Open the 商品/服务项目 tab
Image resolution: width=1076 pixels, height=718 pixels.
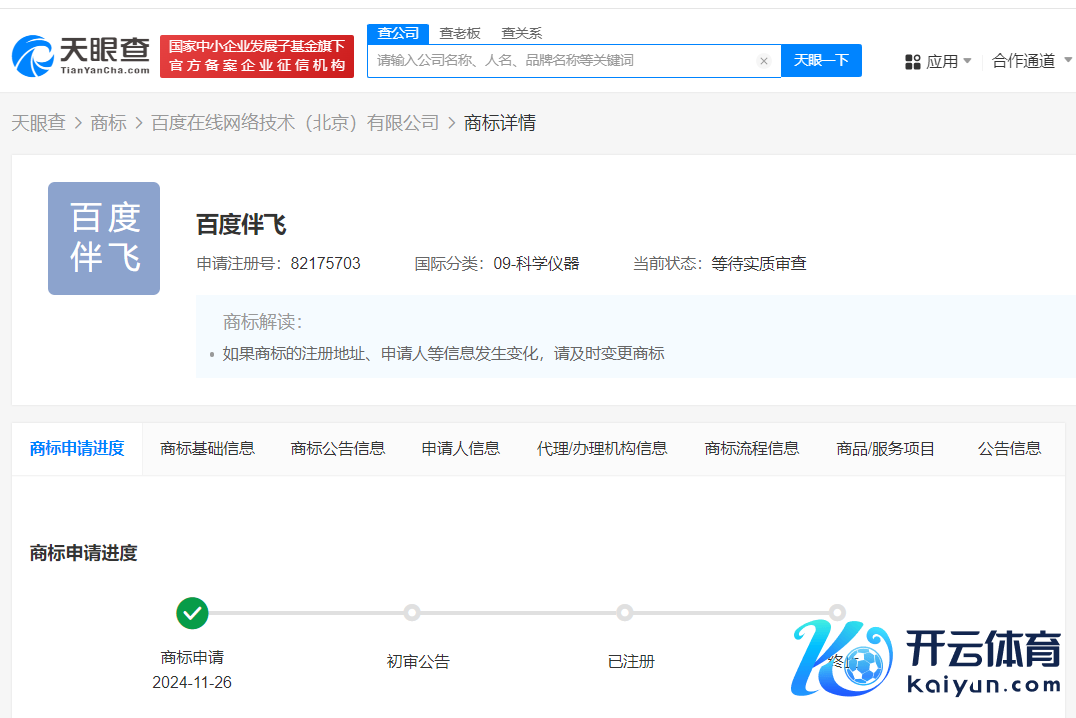885,448
